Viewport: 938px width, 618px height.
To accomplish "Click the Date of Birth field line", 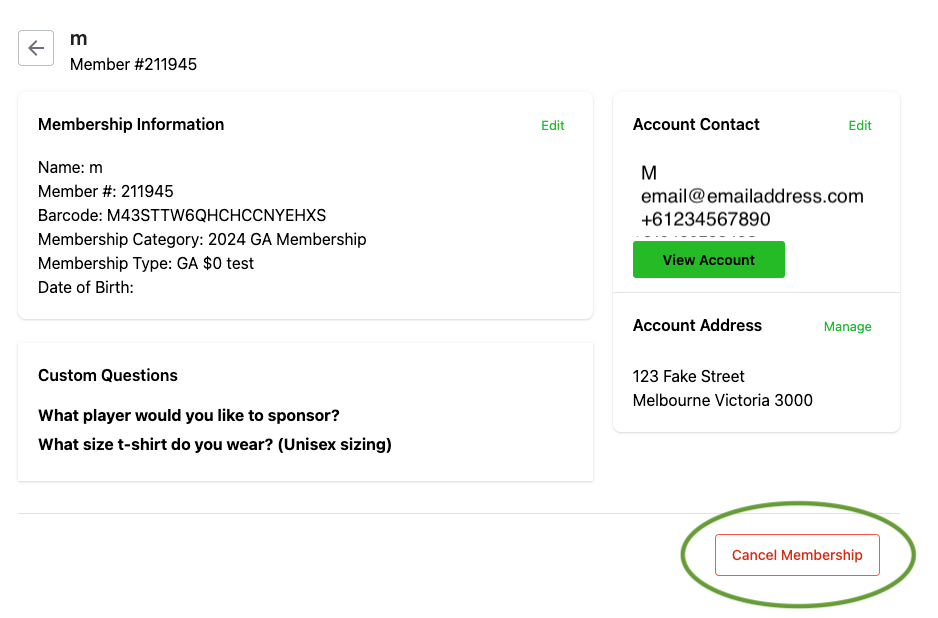I will 86,287.
